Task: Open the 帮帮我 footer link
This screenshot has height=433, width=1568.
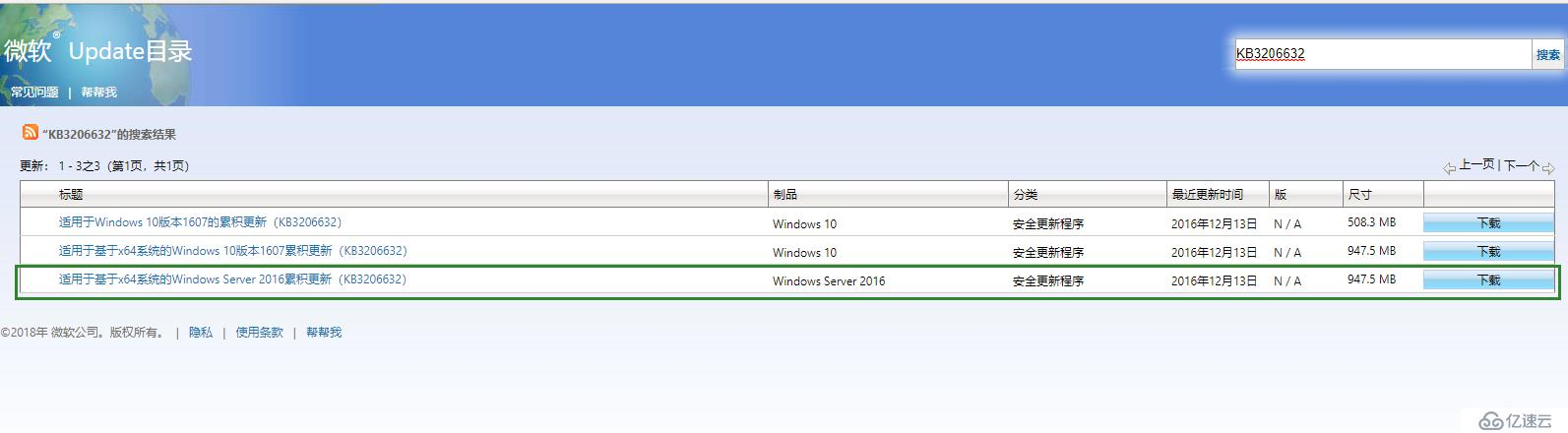Action: pos(324,333)
